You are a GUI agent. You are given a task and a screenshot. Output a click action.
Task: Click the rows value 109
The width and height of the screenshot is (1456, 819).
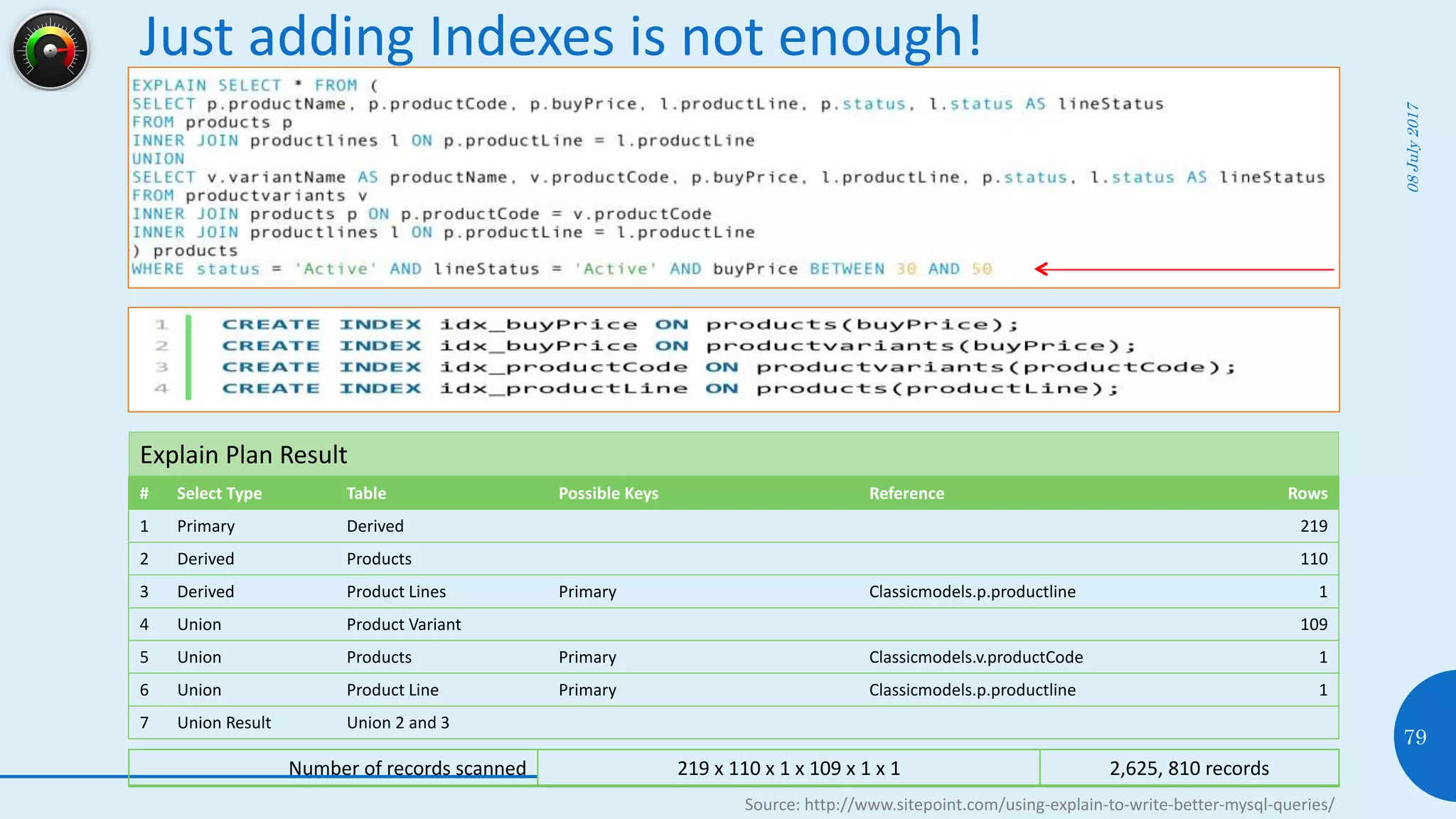(x=1314, y=624)
